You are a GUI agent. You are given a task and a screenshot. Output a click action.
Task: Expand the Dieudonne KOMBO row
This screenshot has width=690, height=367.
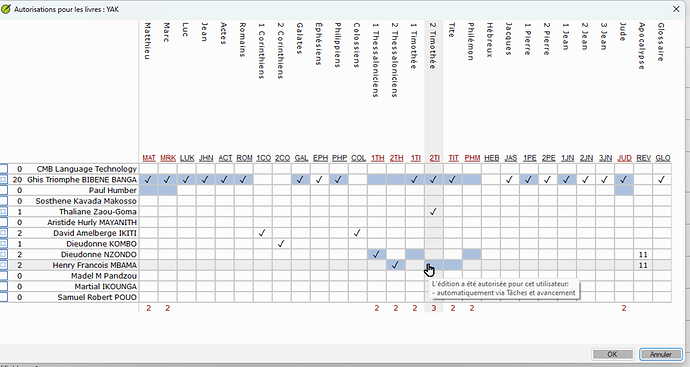[4, 244]
